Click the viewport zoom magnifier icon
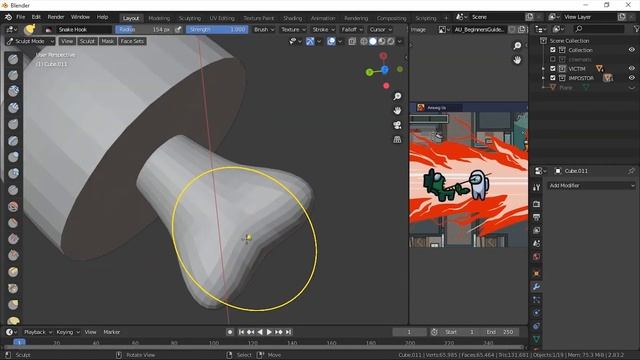The height and width of the screenshot is (360, 640). pyautogui.click(x=397, y=96)
